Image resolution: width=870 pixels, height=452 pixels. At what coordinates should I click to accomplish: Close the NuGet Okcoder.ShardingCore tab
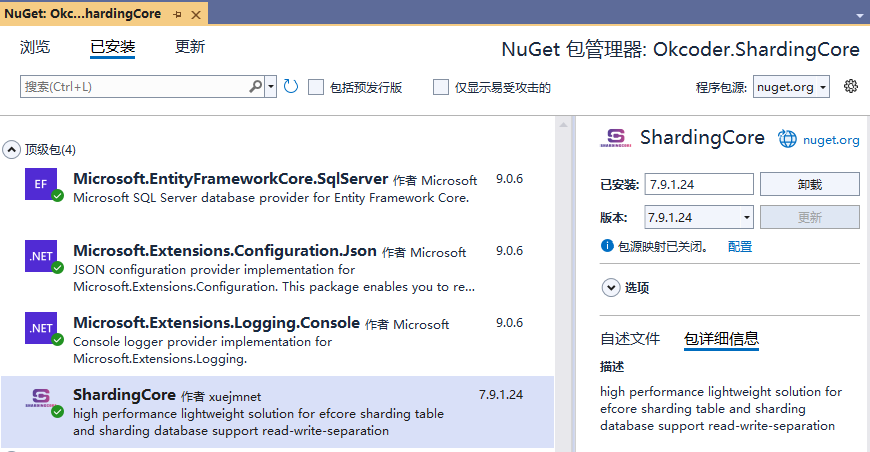[x=196, y=15]
